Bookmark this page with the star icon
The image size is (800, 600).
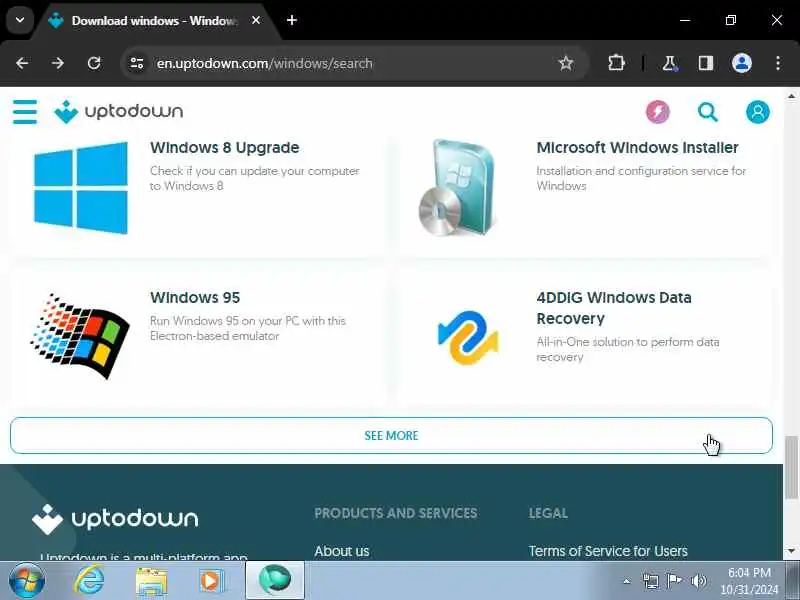(566, 63)
